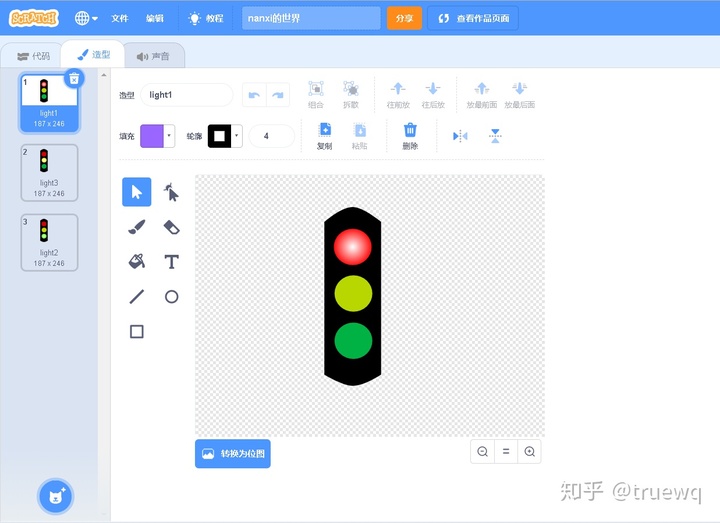
Task: Click the costume list scroll-up arrow
Action: pyautogui.click(x=104, y=75)
